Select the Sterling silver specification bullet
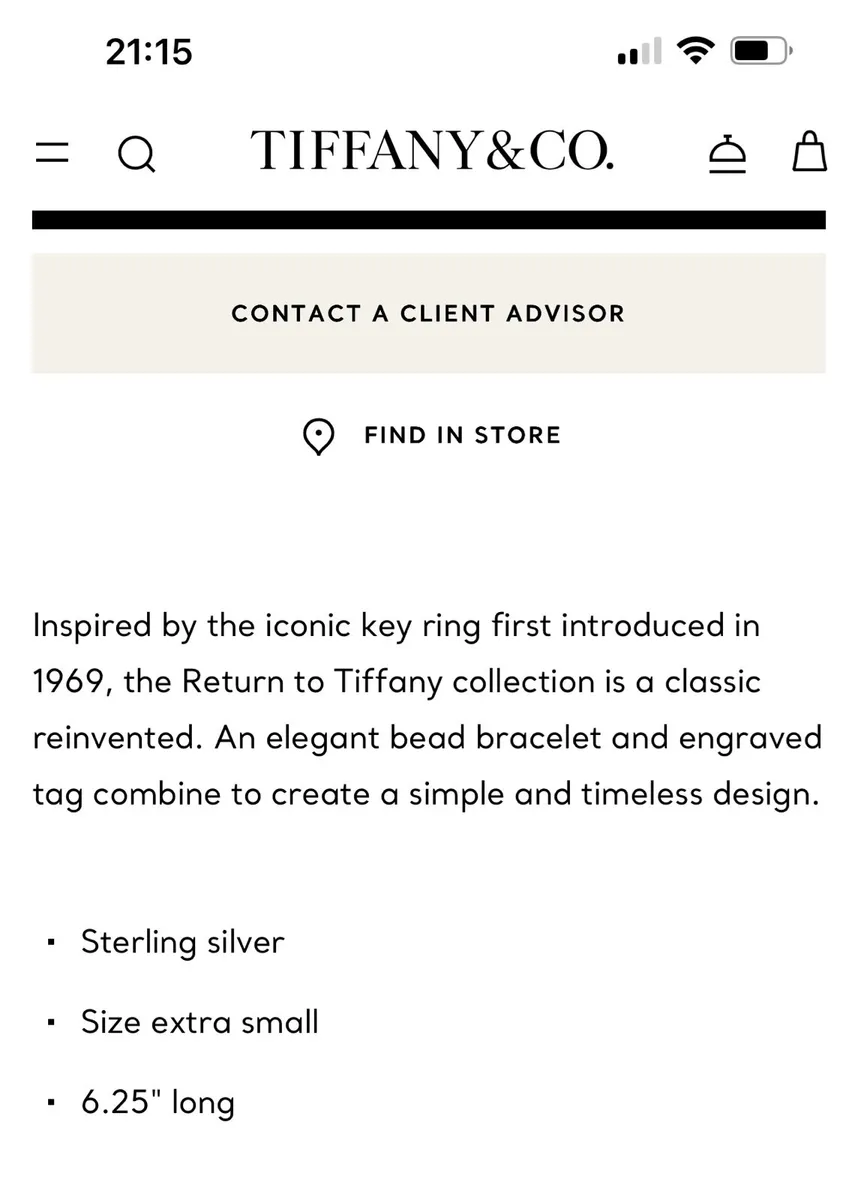The width and height of the screenshot is (858, 1200). 182,941
